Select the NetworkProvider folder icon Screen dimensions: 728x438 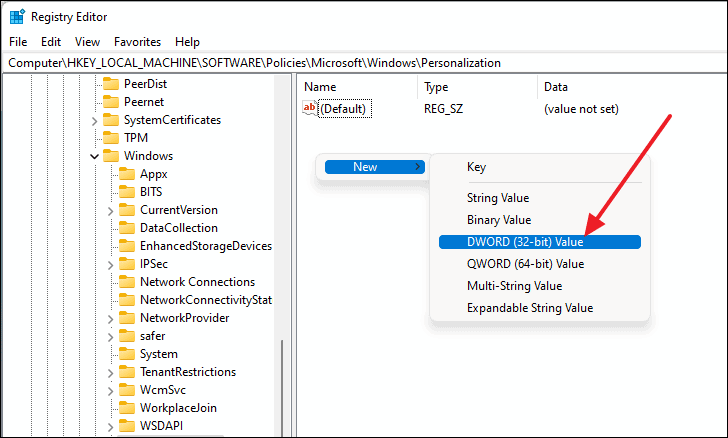point(127,318)
